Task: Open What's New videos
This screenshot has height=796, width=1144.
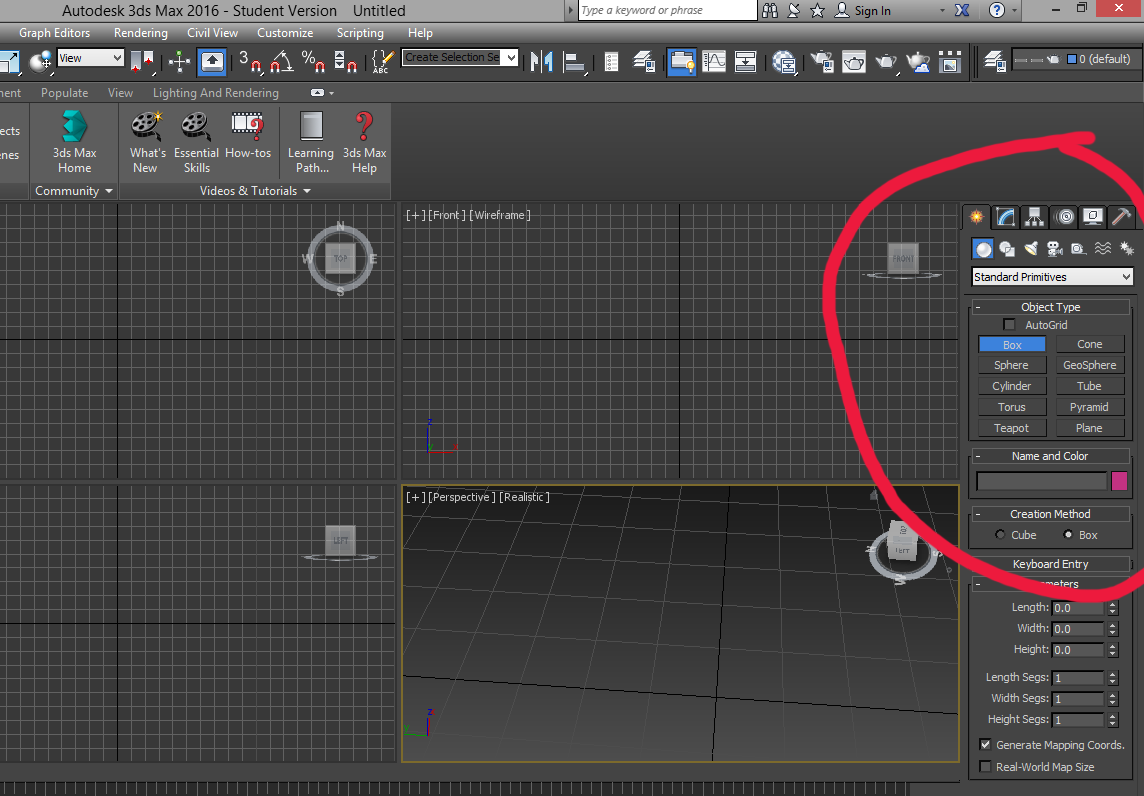Action: pyautogui.click(x=147, y=143)
